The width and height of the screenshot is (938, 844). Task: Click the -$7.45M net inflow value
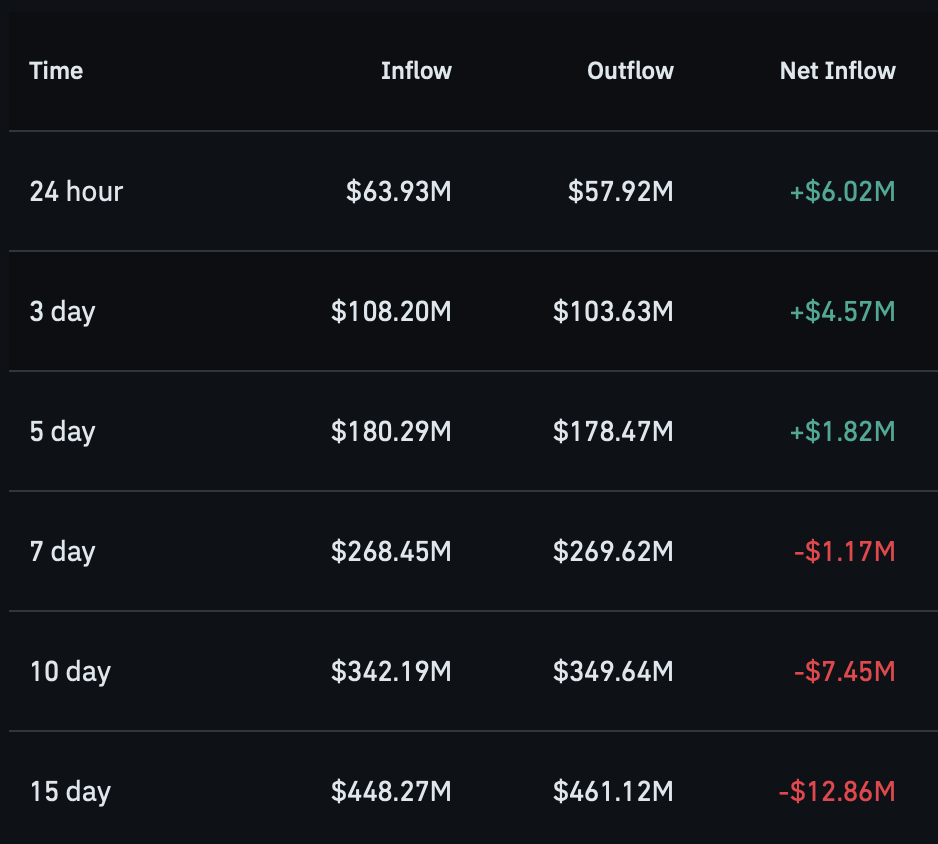(845, 671)
